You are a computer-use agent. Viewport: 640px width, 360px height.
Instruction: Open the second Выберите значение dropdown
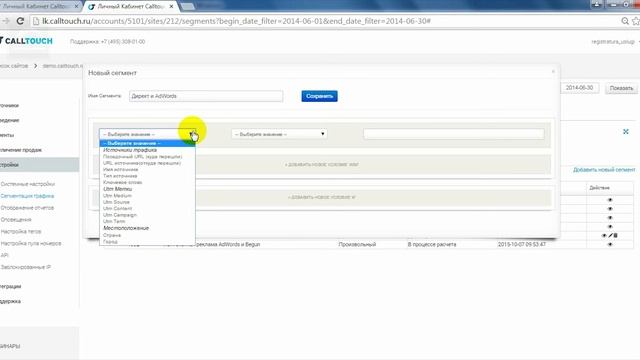coord(279,134)
